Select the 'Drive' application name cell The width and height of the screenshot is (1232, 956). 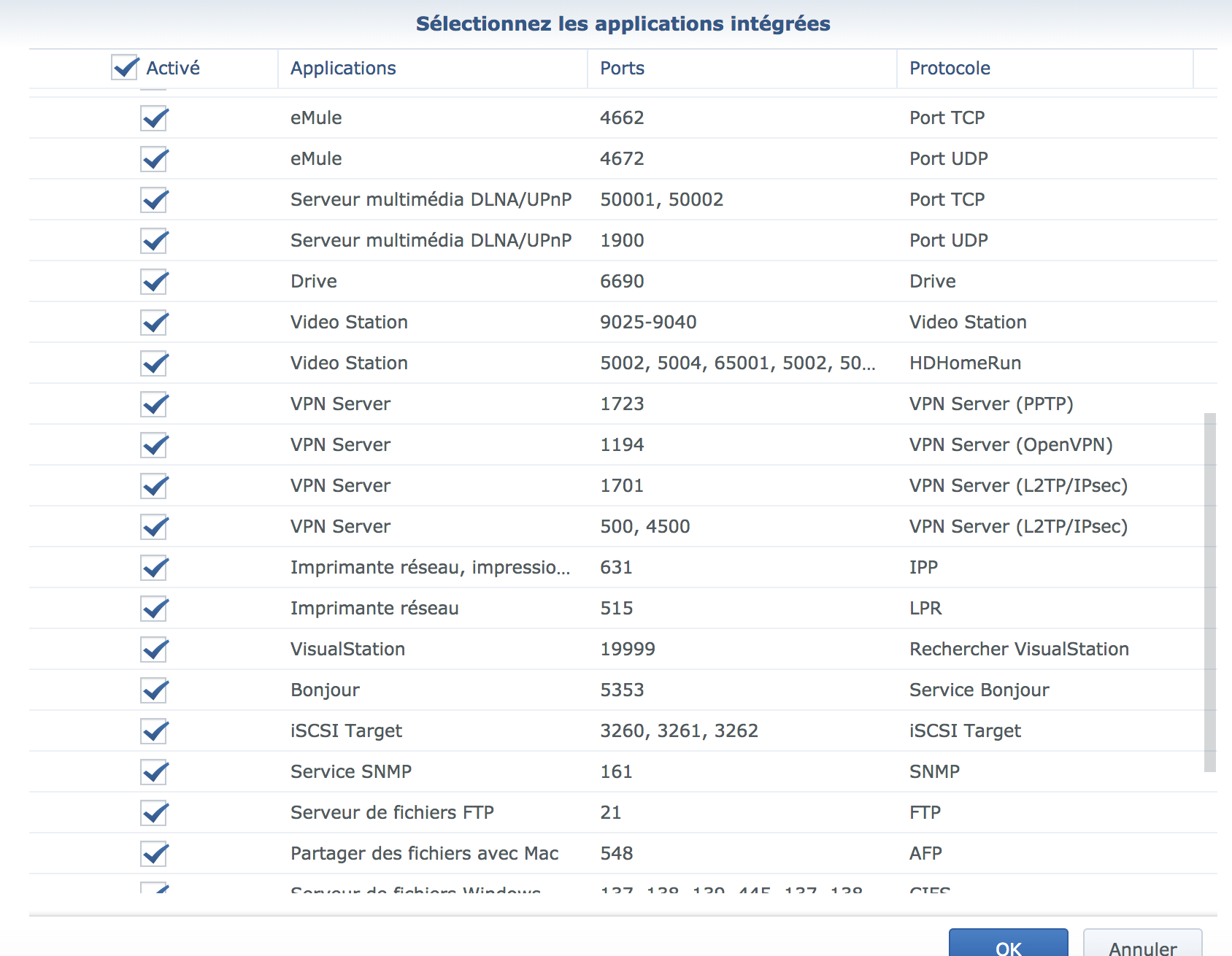click(x=314, y=282)
